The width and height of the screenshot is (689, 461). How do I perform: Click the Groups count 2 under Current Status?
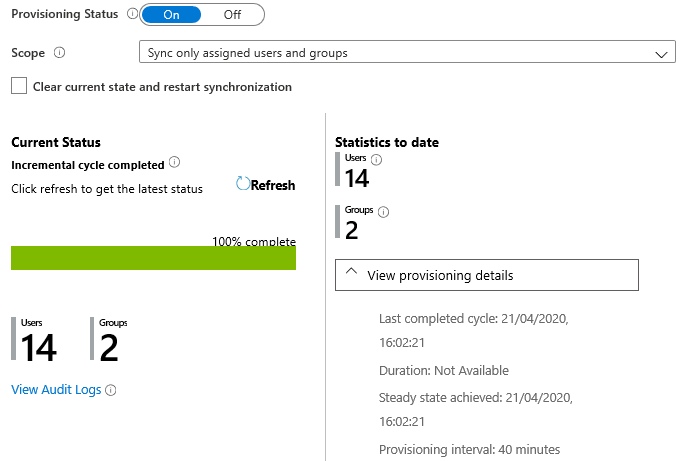pos(109,348)
